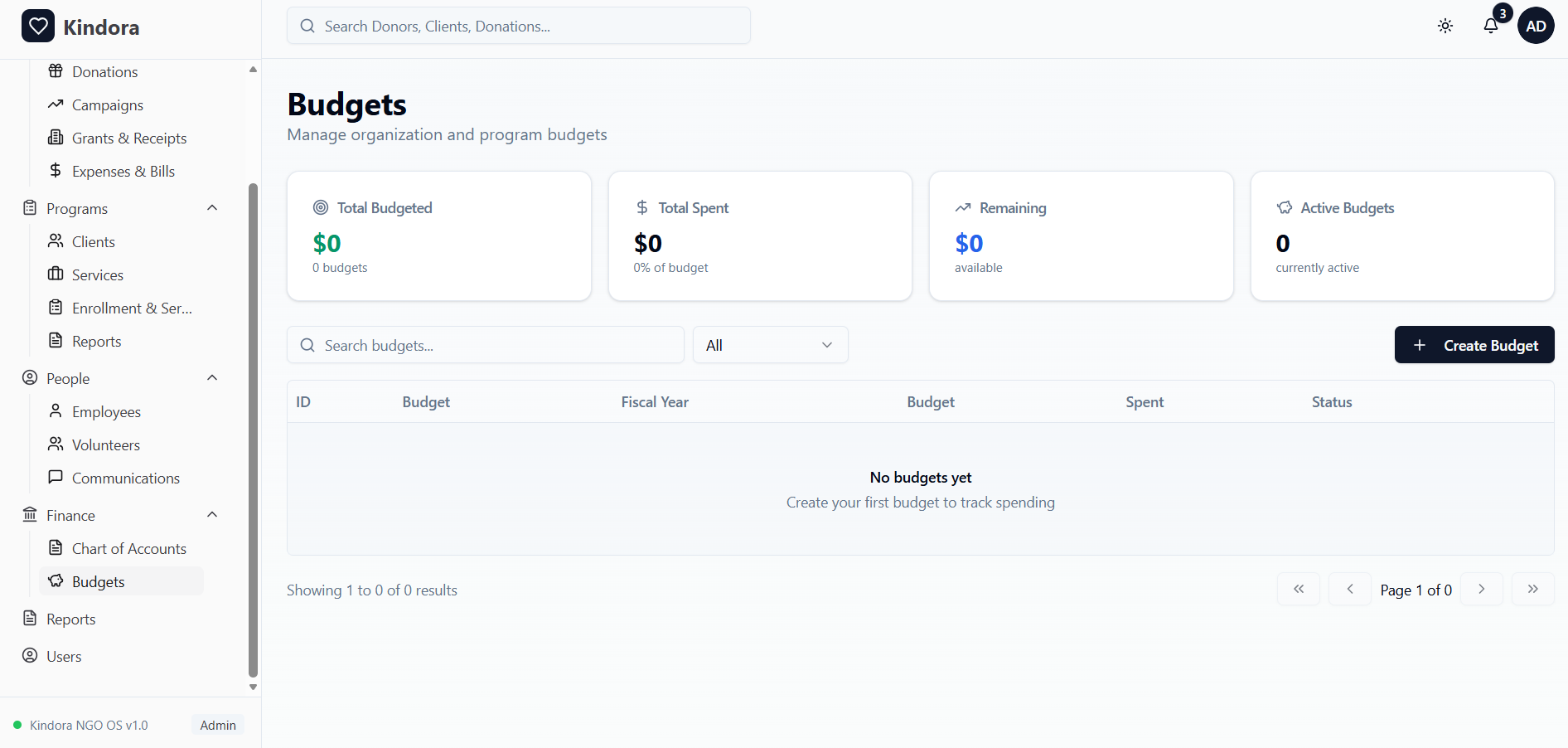The height and width of the screenshot is (748, 1568).
Task: Click the Clients people icon
Action: tap(56, 240)
